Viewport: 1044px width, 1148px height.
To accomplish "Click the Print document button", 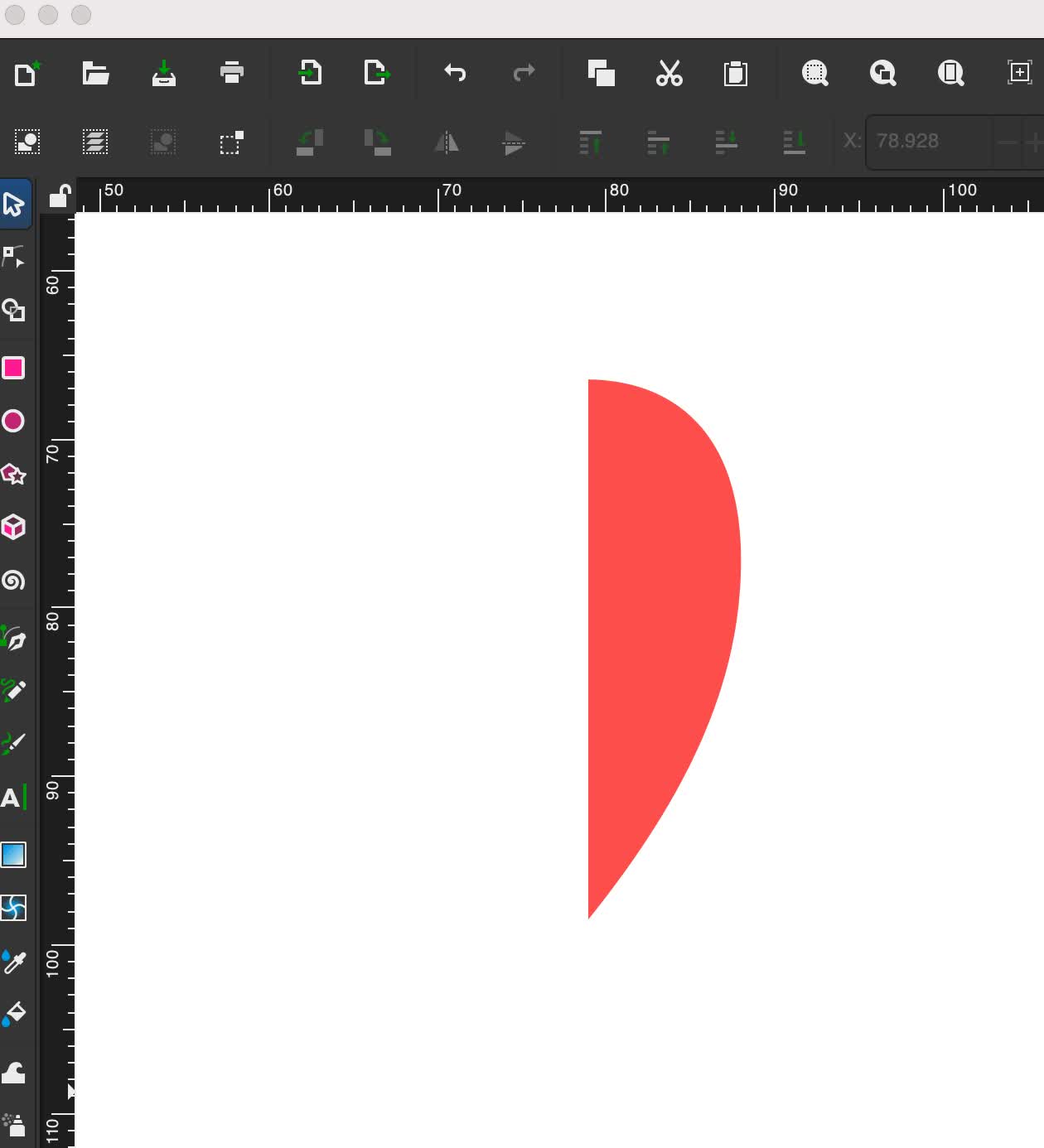I will [232, 73].
